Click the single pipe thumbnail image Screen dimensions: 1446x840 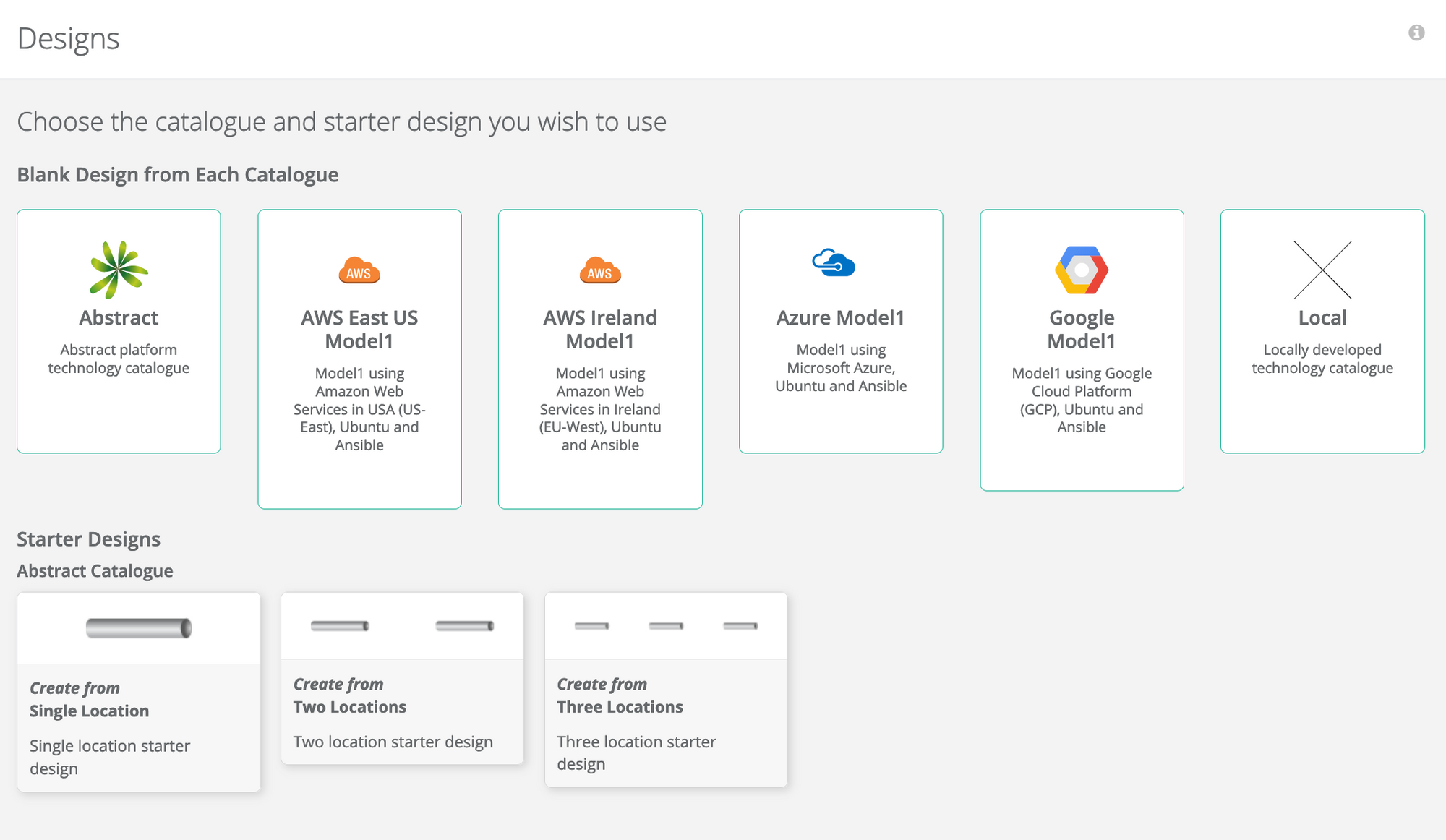(x=139, y=628)
